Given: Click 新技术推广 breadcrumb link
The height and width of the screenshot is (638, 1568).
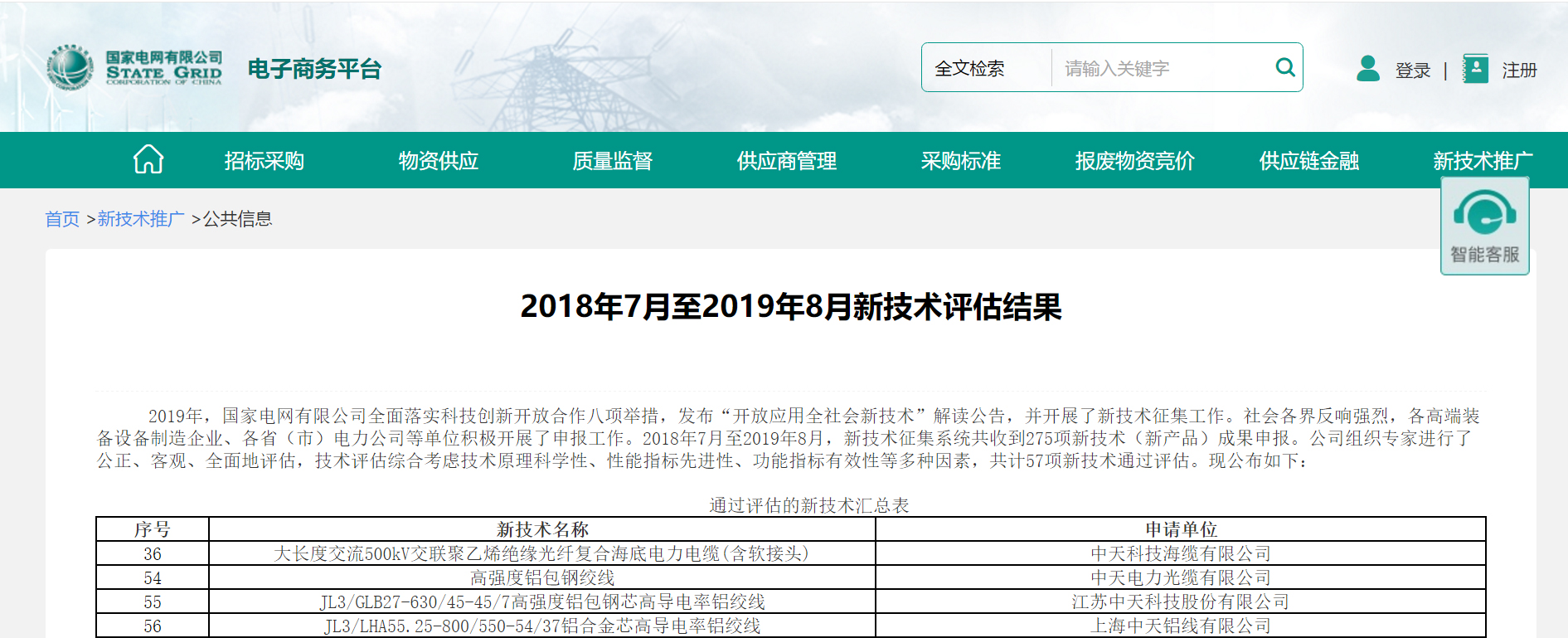Looking at the screenshot, I should coord(141,219).
